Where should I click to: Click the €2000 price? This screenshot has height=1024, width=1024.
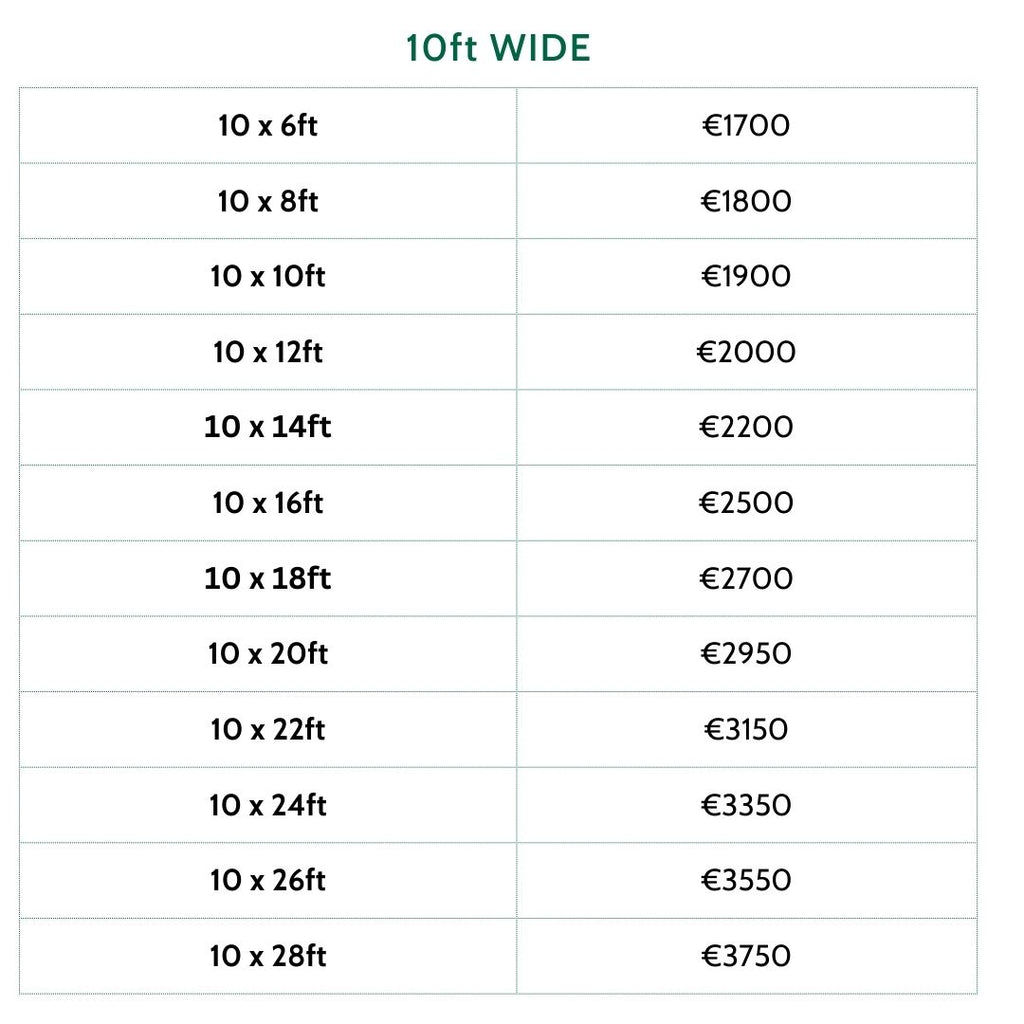pos(746,352)
